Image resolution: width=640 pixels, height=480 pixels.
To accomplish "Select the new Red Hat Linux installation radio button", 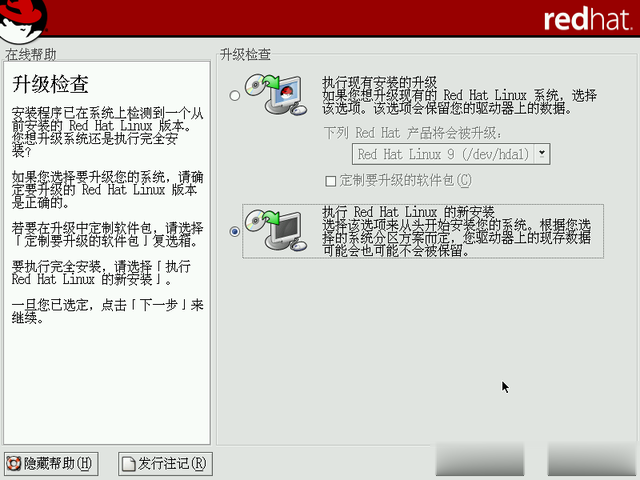I will coord(234,231).
